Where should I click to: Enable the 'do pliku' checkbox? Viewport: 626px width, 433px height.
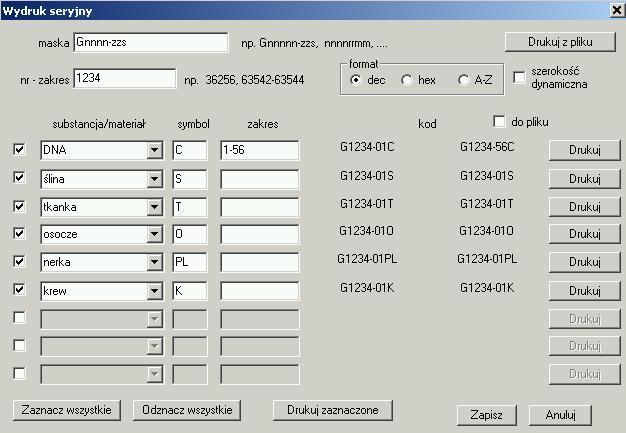click(x=499, y=121)
